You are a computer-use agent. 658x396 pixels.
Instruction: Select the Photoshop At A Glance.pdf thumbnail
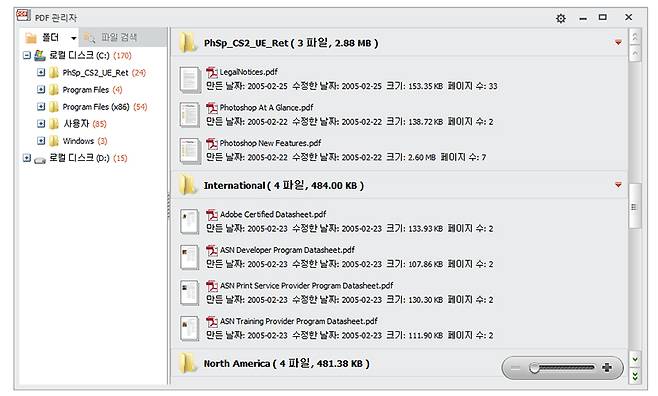[x=190, y=115]
